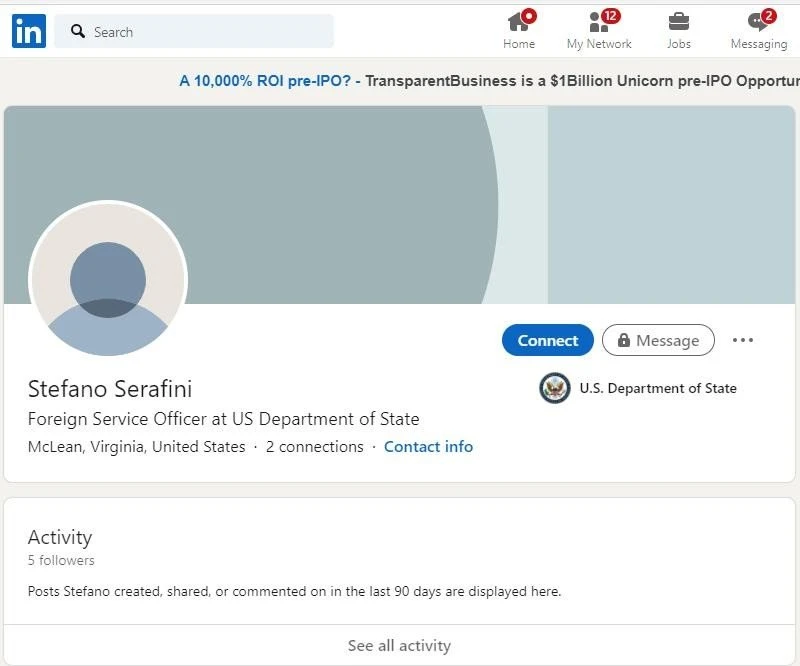
Task: Open the Messaging icon
Action: (758, 22)
